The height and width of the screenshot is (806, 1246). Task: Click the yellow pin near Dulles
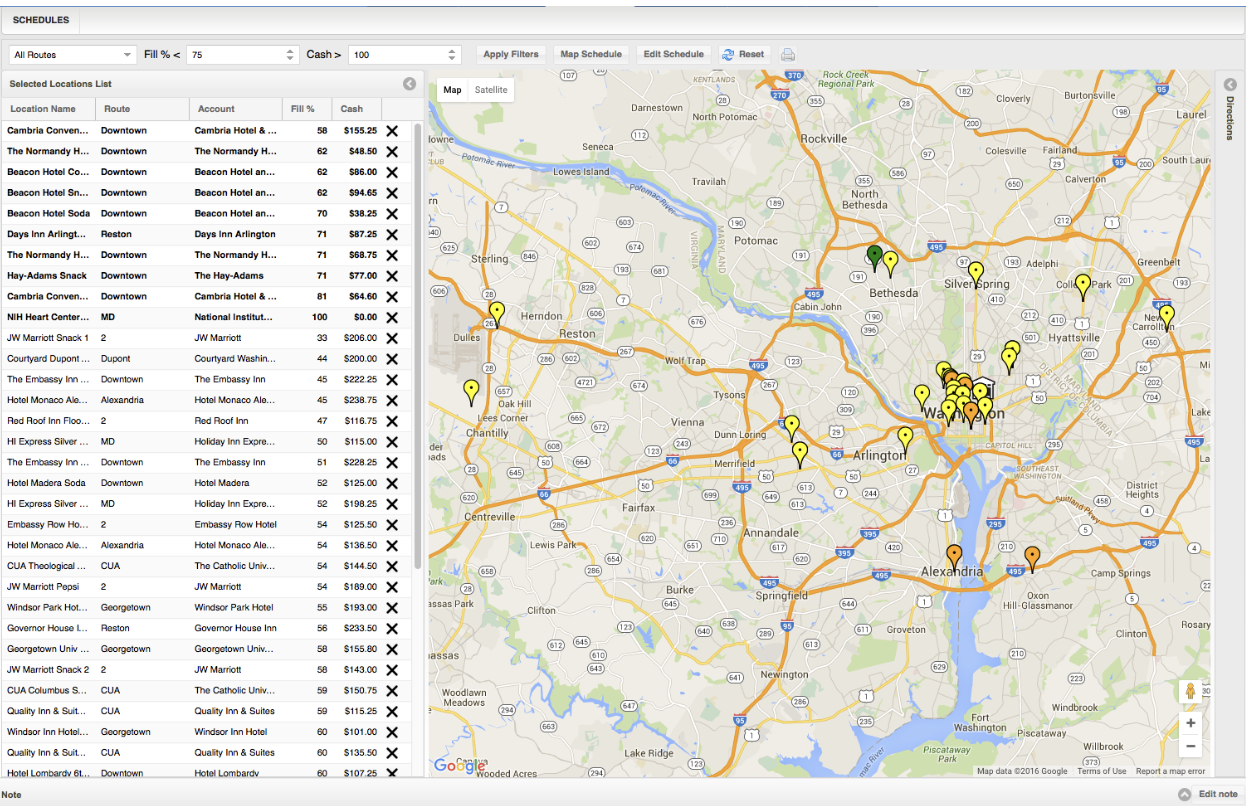[x=497, y=315]
